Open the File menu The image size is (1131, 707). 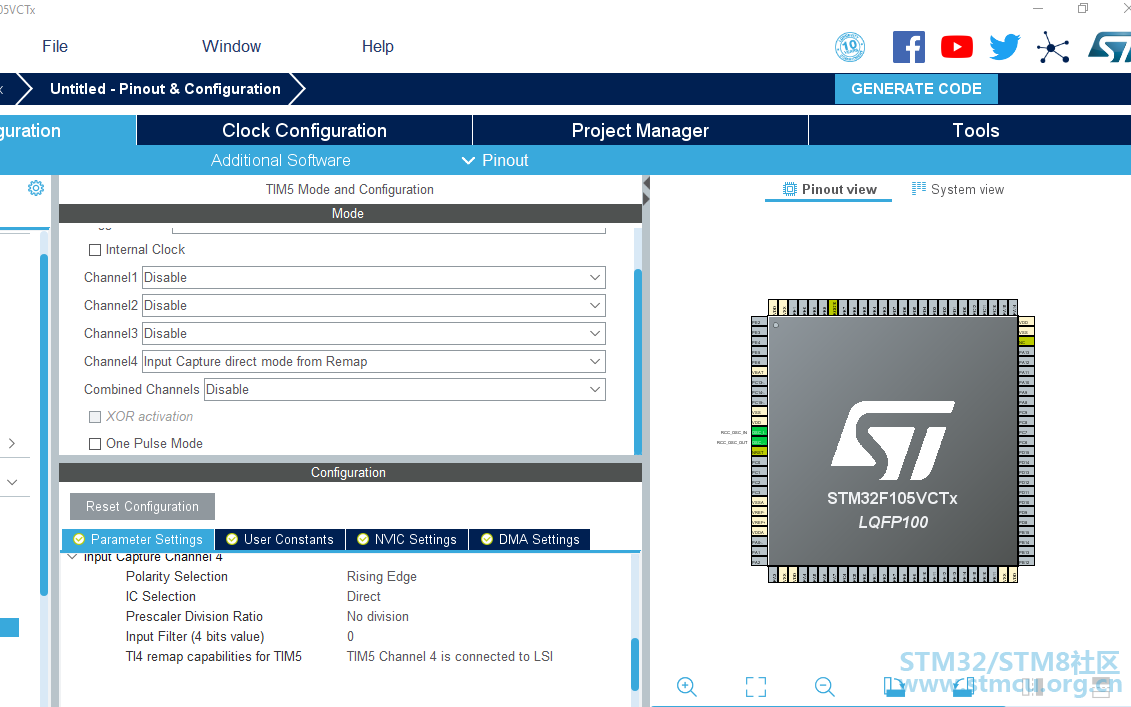(55, 46)
